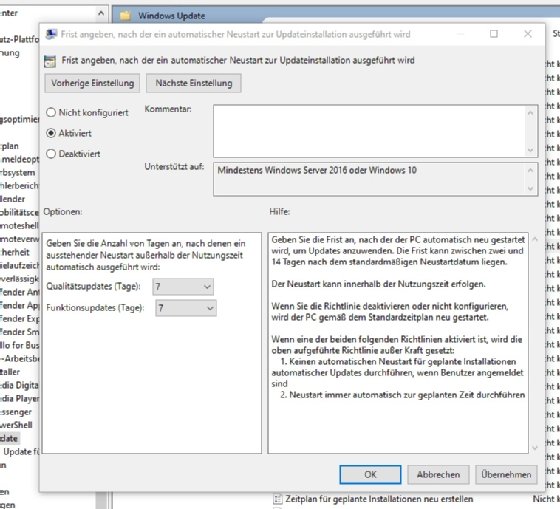Go to Vorherige Einstellung
Screen dimensions: 560x509
pos(92,83)
